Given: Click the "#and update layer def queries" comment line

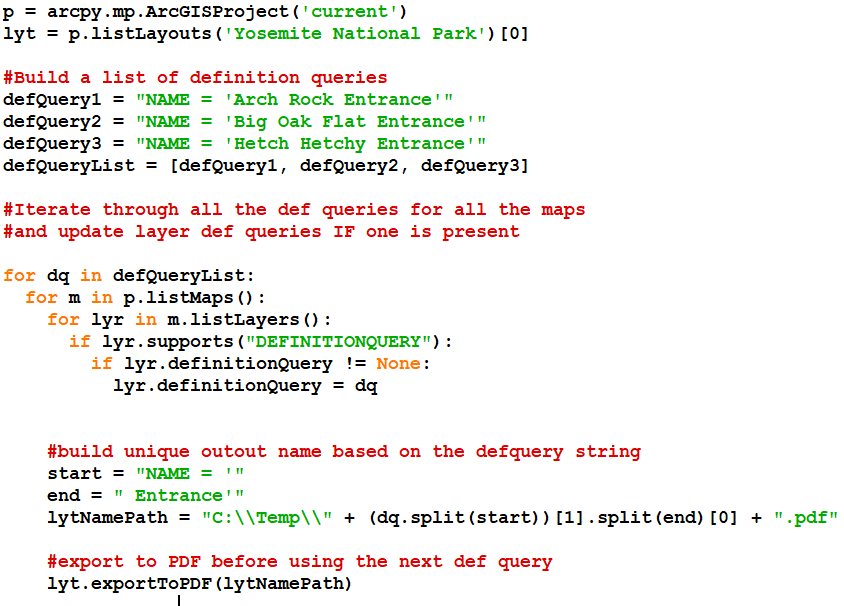Looking at the screenshot, I should (261, 231).
